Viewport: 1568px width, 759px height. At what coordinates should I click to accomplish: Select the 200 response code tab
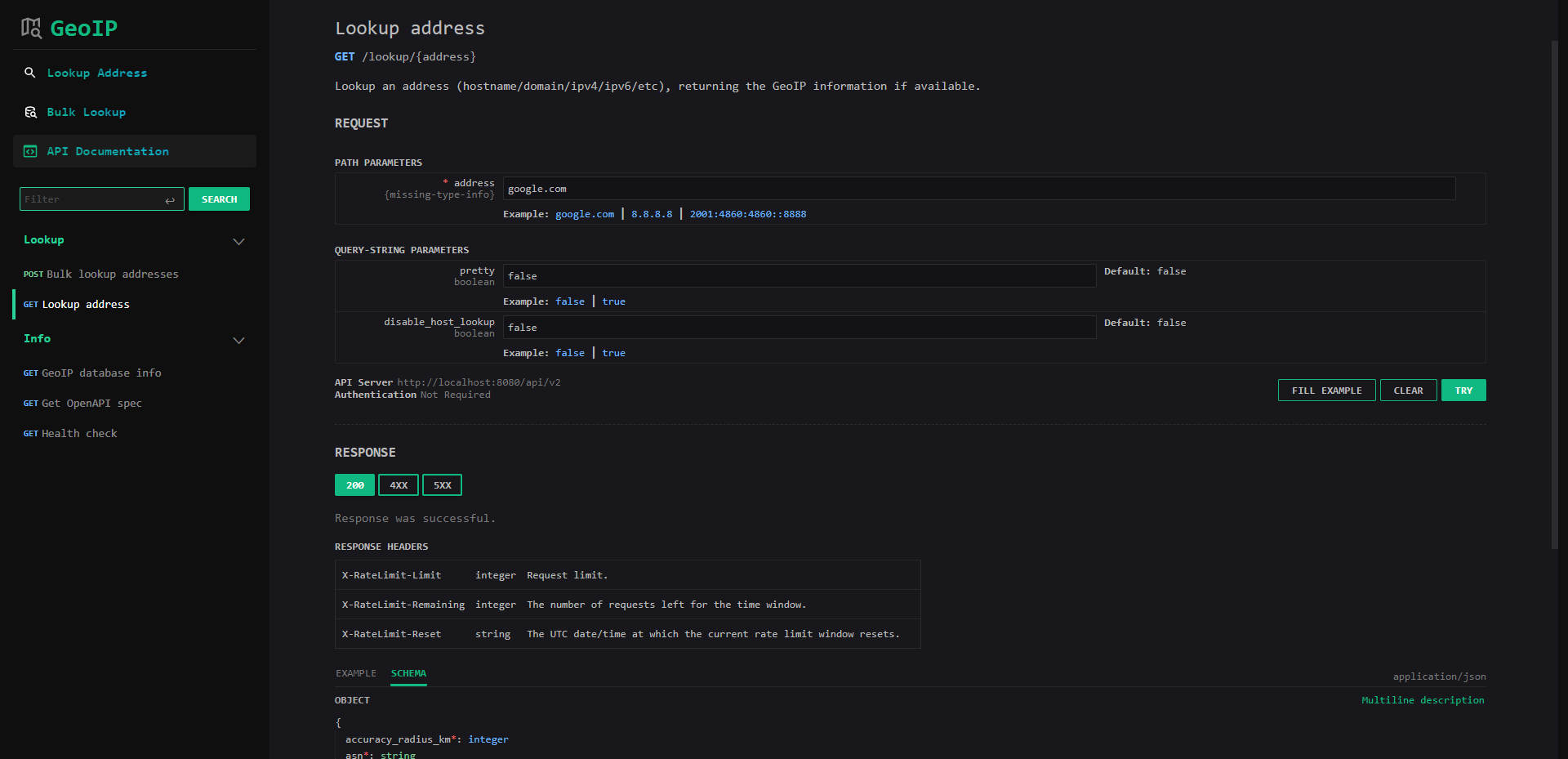(x=354, y=485)
